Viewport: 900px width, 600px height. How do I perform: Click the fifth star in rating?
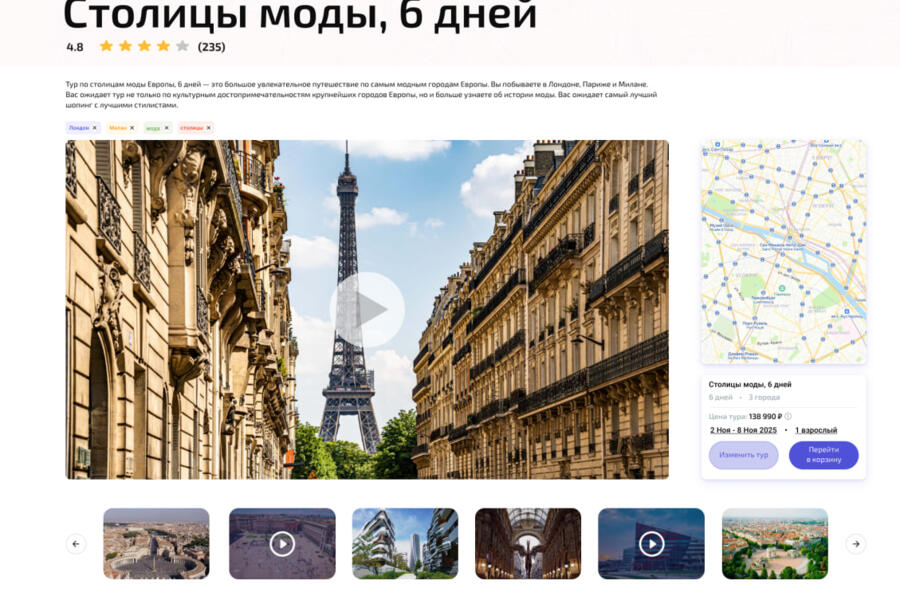click(182, 46)
